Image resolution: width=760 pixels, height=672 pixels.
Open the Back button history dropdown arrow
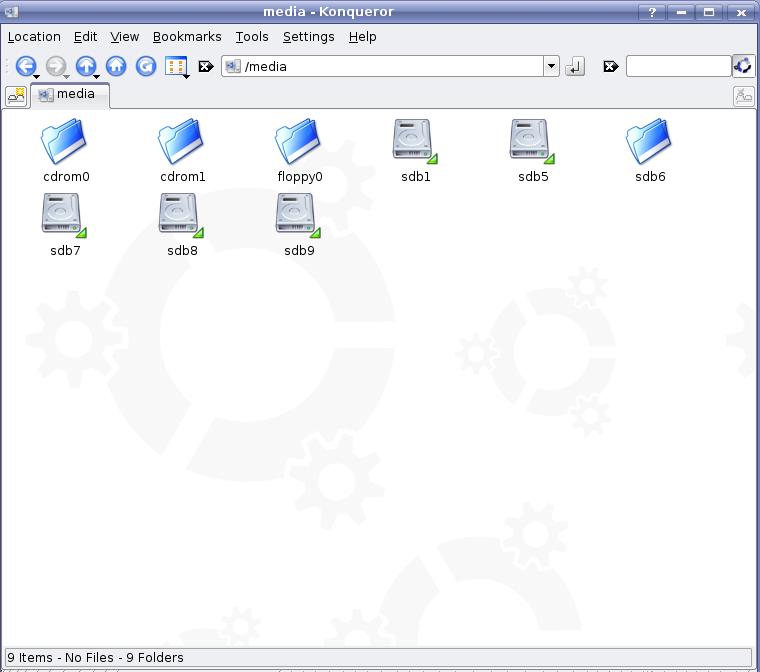36,77
